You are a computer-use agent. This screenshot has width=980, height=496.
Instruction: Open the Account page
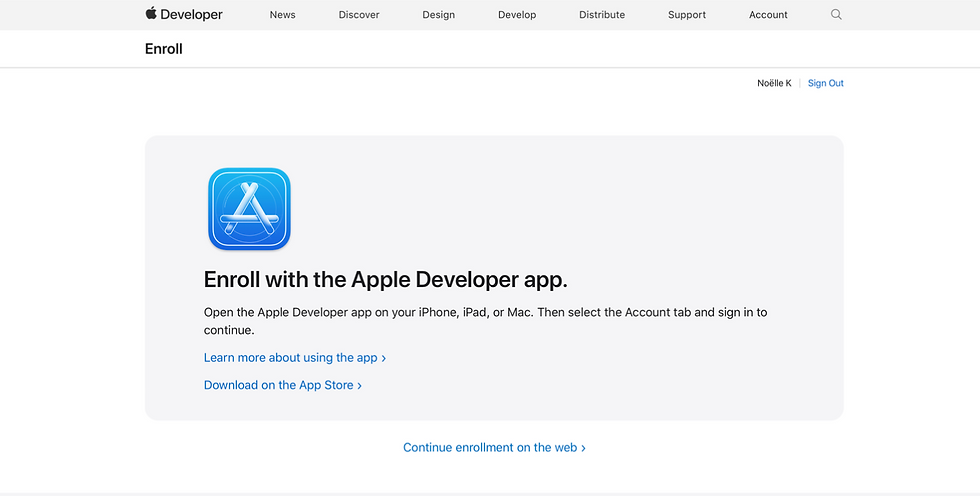coord(768,14)
